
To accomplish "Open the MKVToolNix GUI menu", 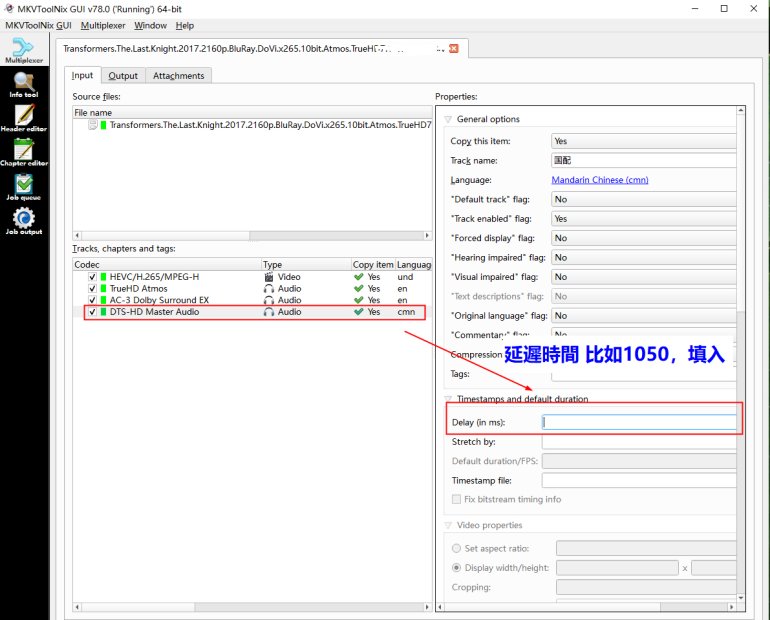I will point(38,26).
